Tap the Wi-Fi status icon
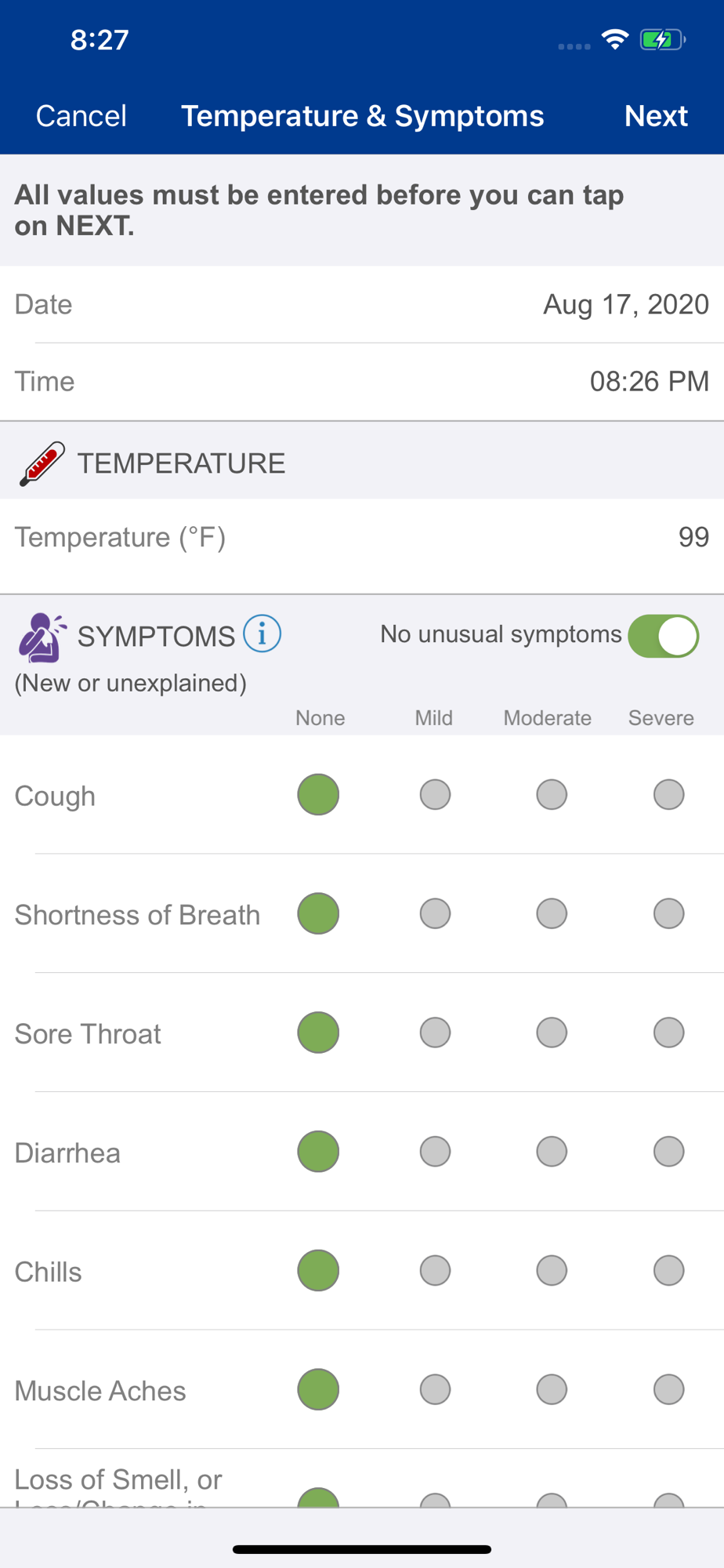724x1568 pixels. tap(615, 39)
